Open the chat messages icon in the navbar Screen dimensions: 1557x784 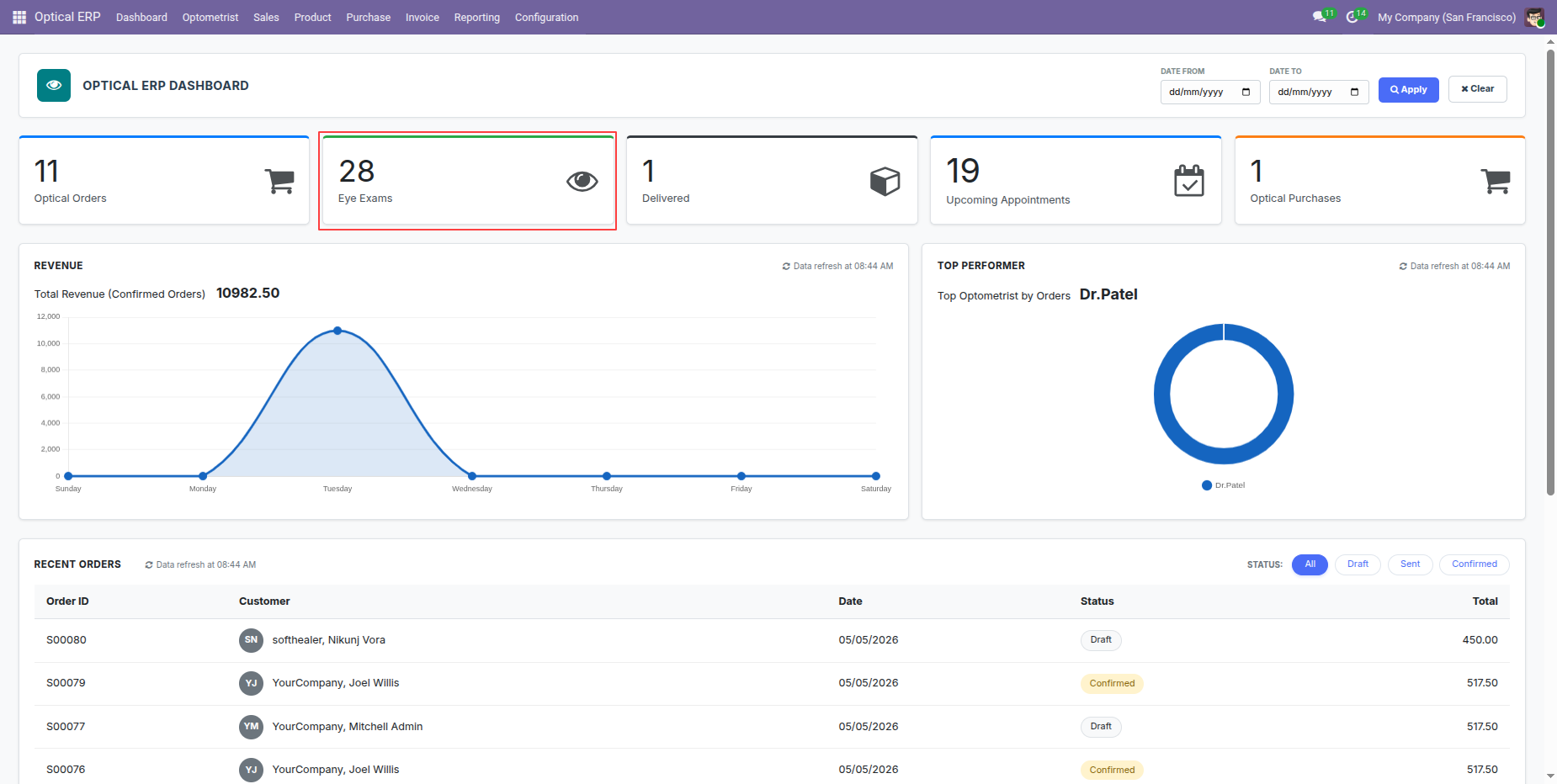point(1320,17)
